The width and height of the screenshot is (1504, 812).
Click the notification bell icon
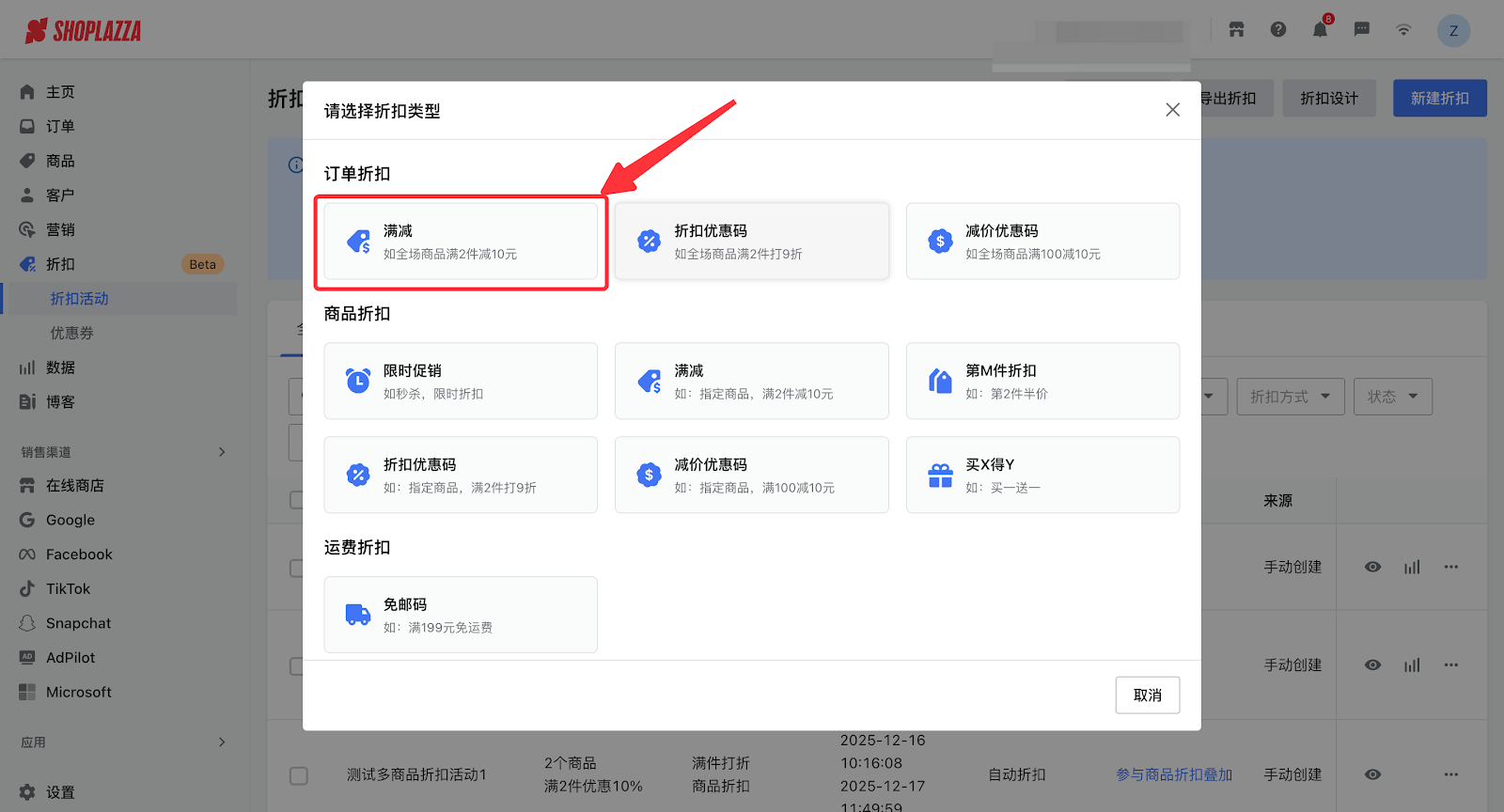tap(1320, 30)
